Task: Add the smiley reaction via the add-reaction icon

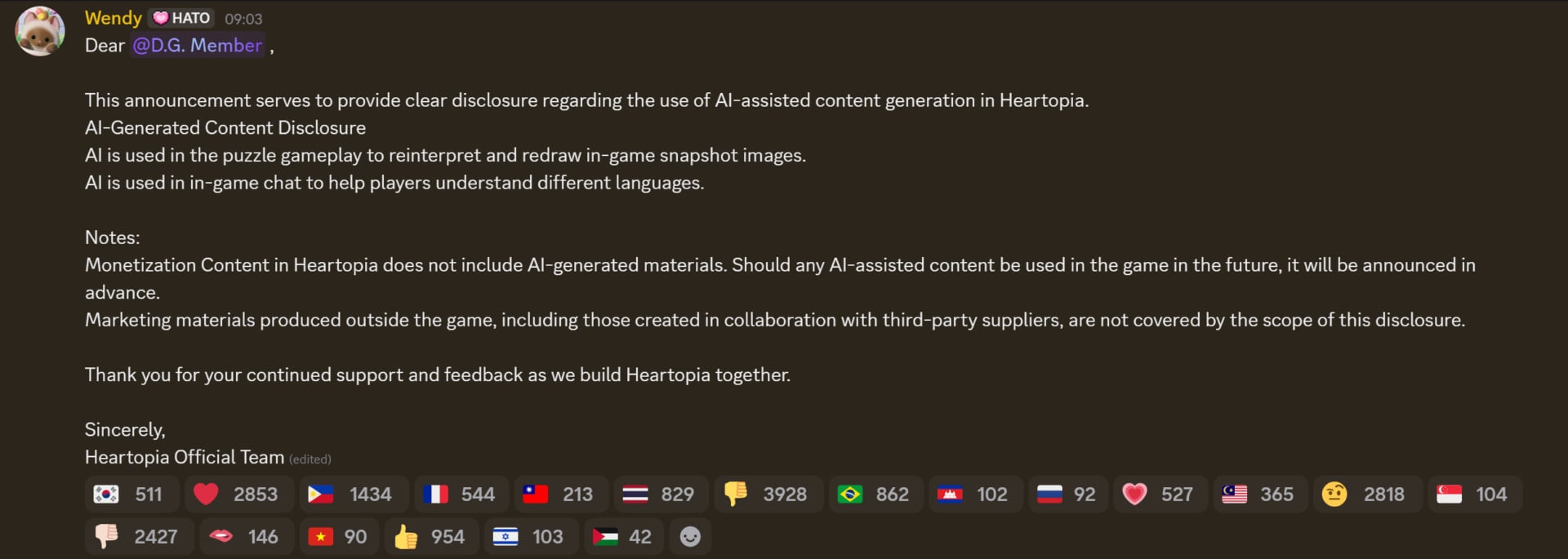Action: [690, 536]
